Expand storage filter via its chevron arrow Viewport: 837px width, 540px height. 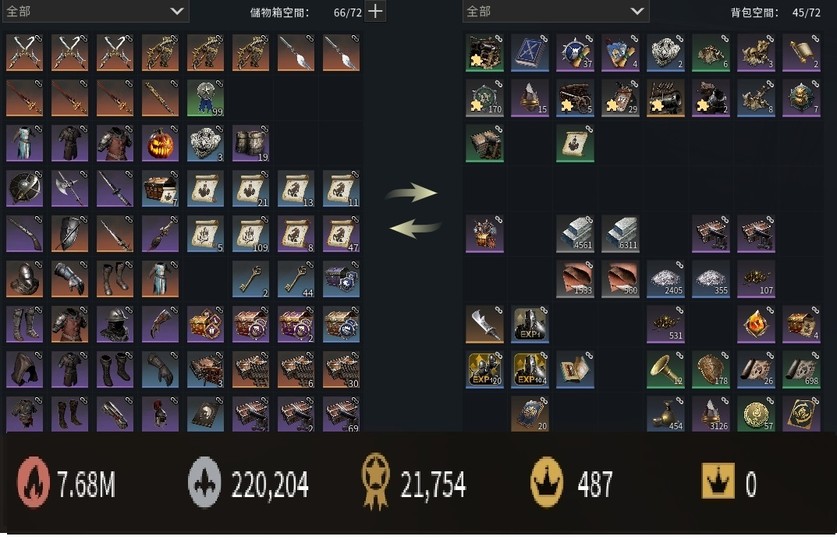point(177,11)
